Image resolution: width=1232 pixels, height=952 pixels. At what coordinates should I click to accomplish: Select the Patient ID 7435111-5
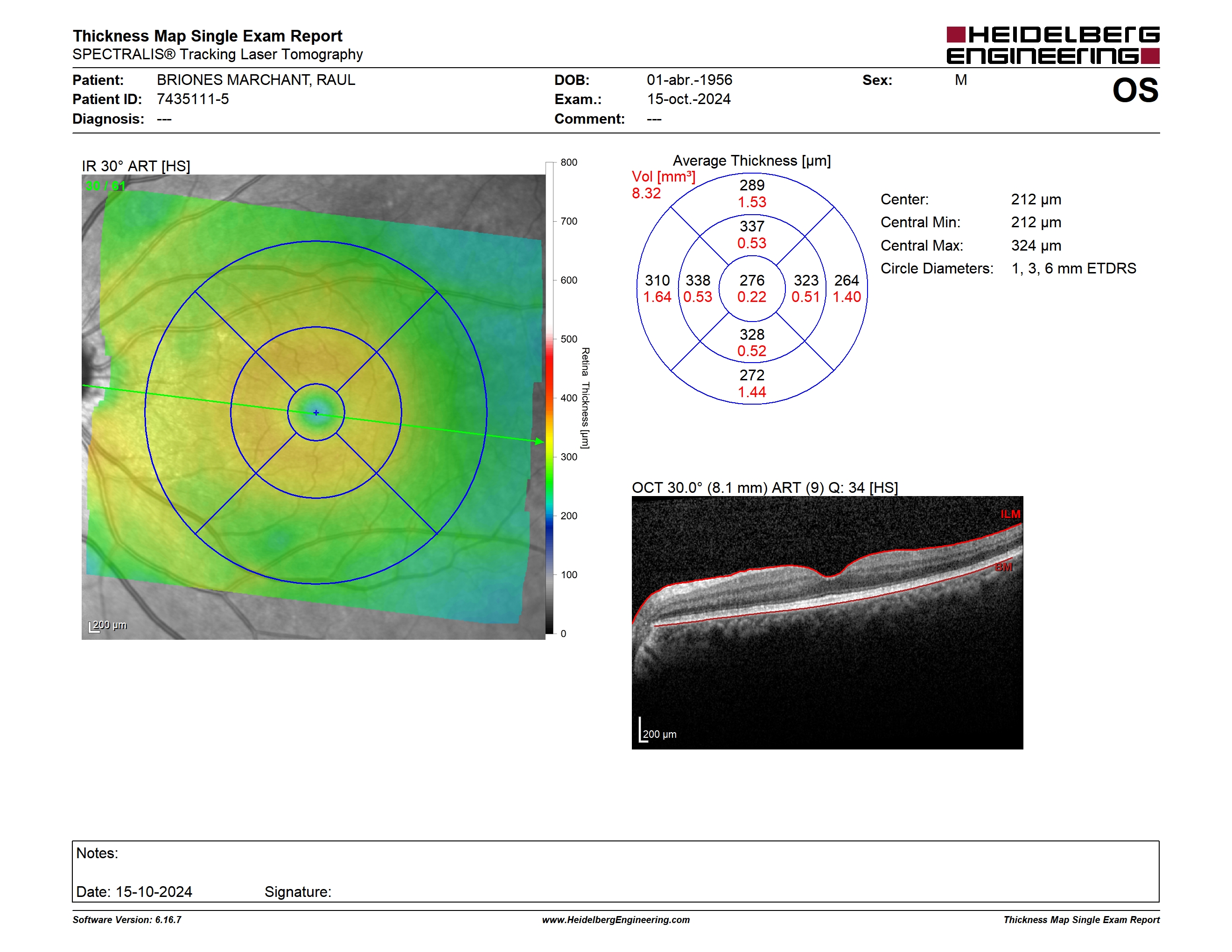pos(192,99)
